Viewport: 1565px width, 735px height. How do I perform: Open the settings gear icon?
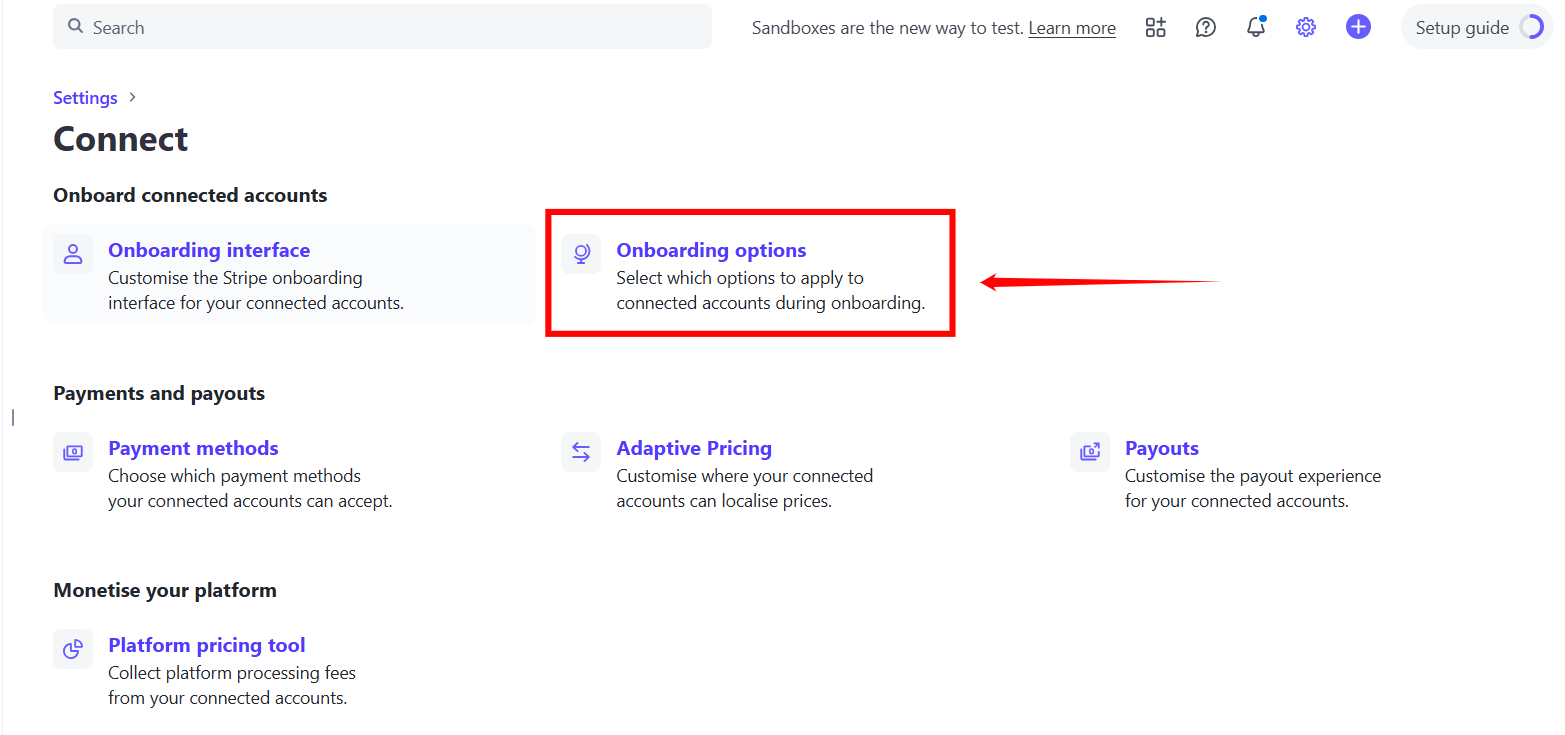pyautogui.click(x=1306, y=28)
